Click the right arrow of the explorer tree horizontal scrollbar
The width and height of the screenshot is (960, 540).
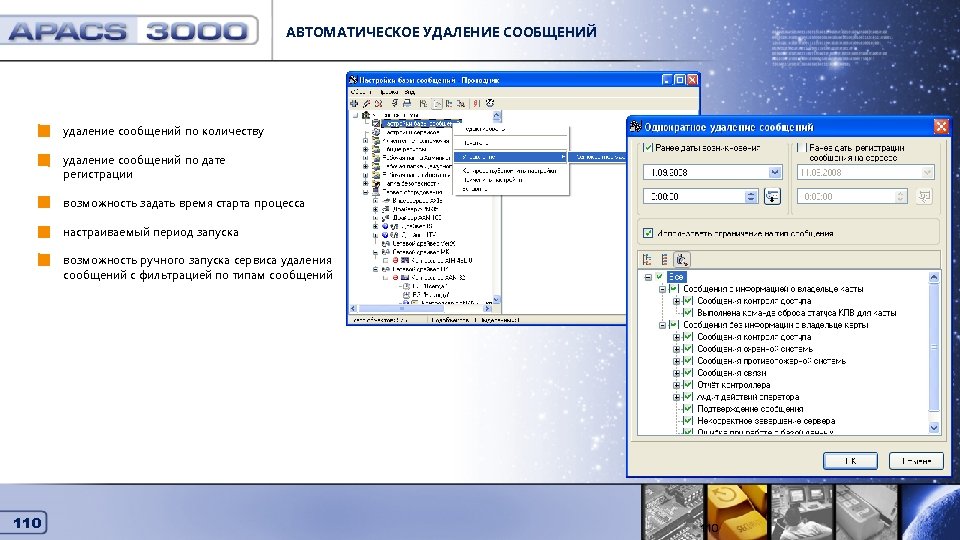tap(487, 309)
